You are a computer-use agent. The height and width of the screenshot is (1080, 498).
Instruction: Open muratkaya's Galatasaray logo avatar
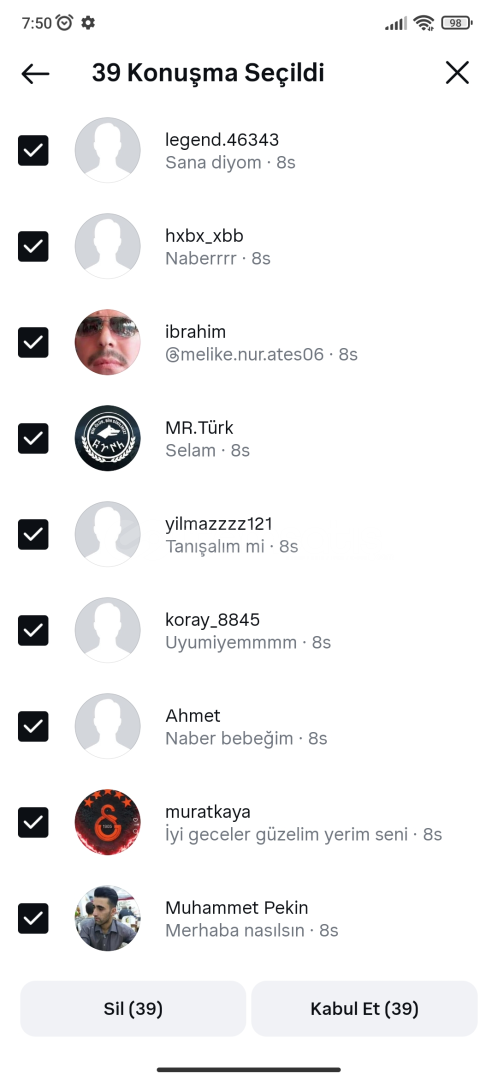(107, 822)
